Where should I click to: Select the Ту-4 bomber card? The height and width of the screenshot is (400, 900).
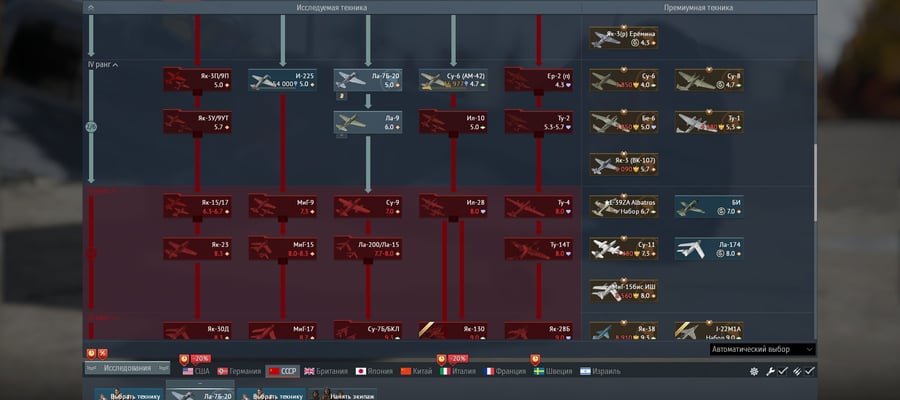[x=539, y=207]
